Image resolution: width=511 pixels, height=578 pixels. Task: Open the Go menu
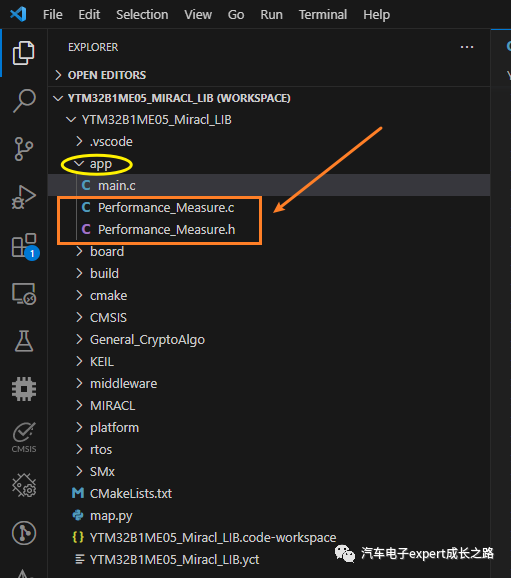[236, 15]
